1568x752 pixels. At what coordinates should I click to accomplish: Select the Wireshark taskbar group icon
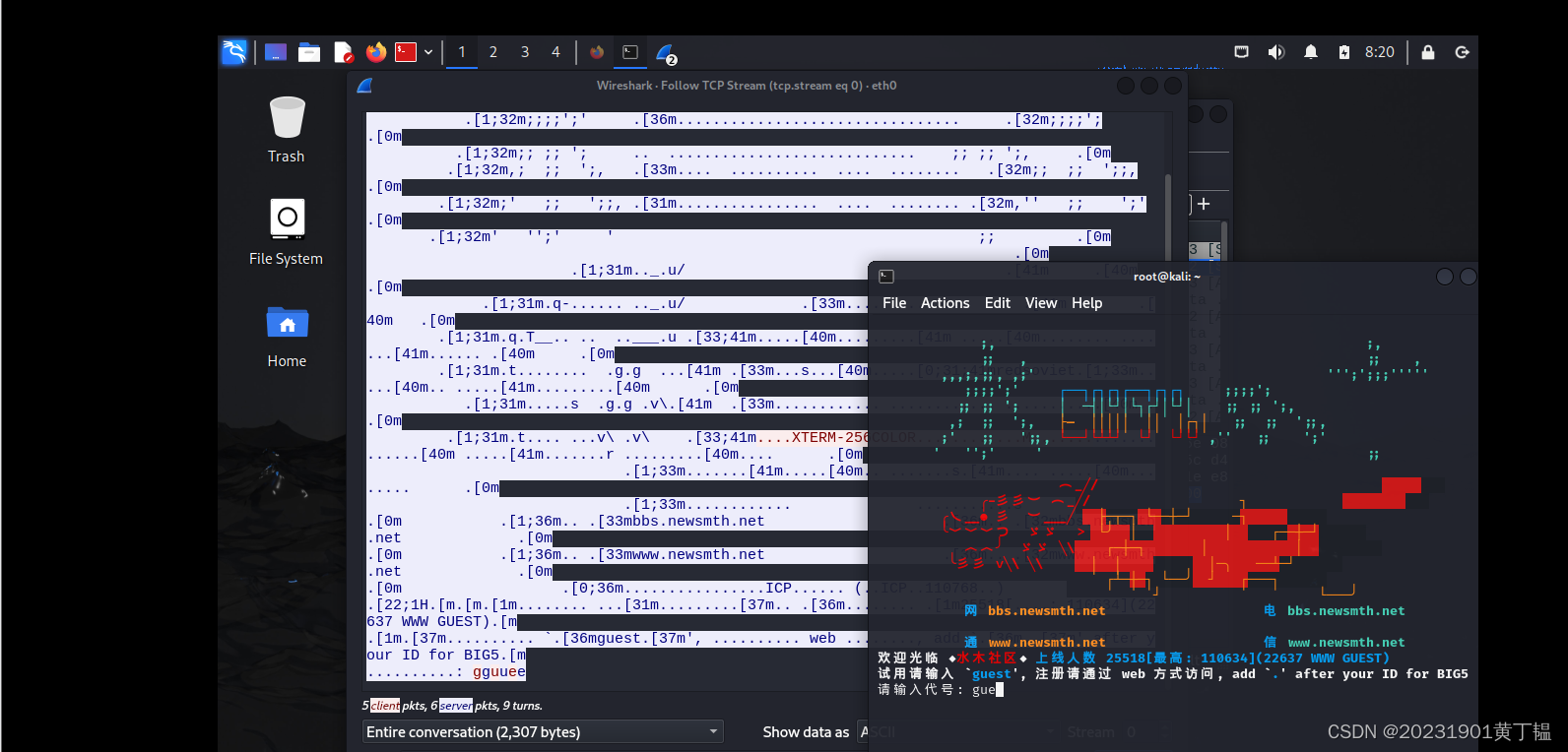666,53
